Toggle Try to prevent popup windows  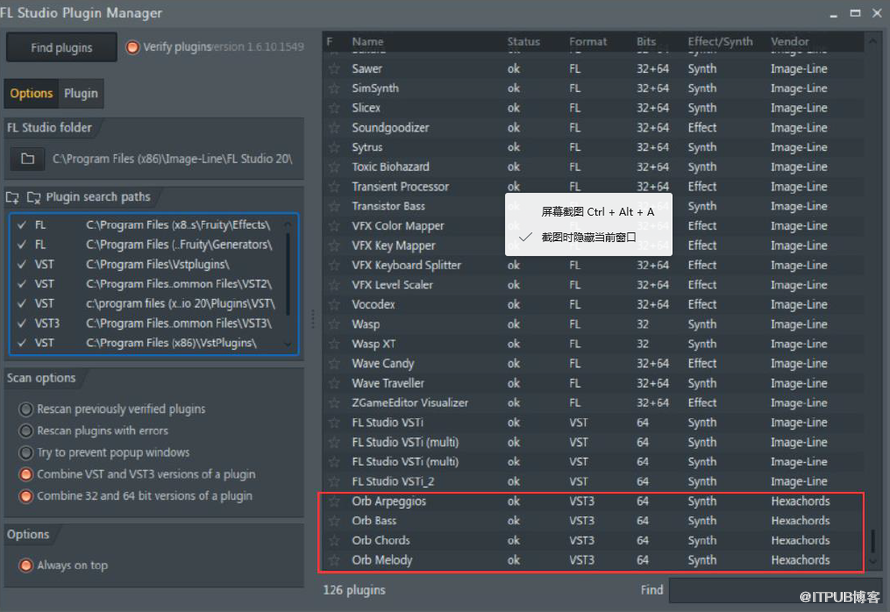click(x=26, y=452)
